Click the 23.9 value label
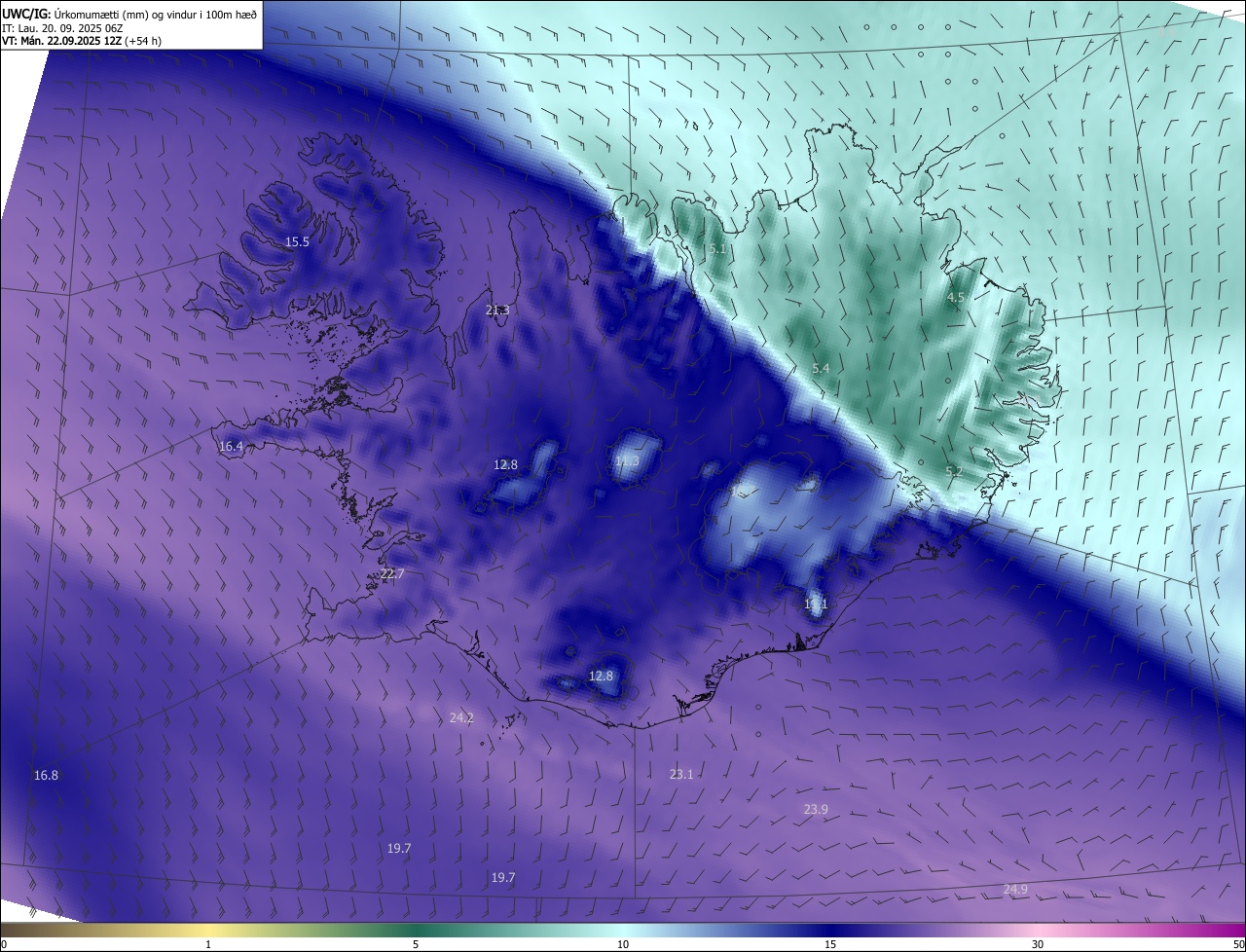Screen dimensions: 1246x952 (x=816, y=810)
